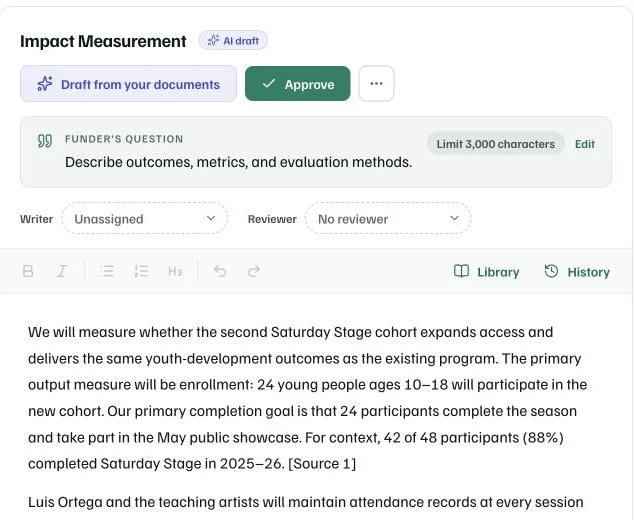Open the more options ellipsis menu
Image resolution: width=634 pixels, height=520 pixels.
376,84
